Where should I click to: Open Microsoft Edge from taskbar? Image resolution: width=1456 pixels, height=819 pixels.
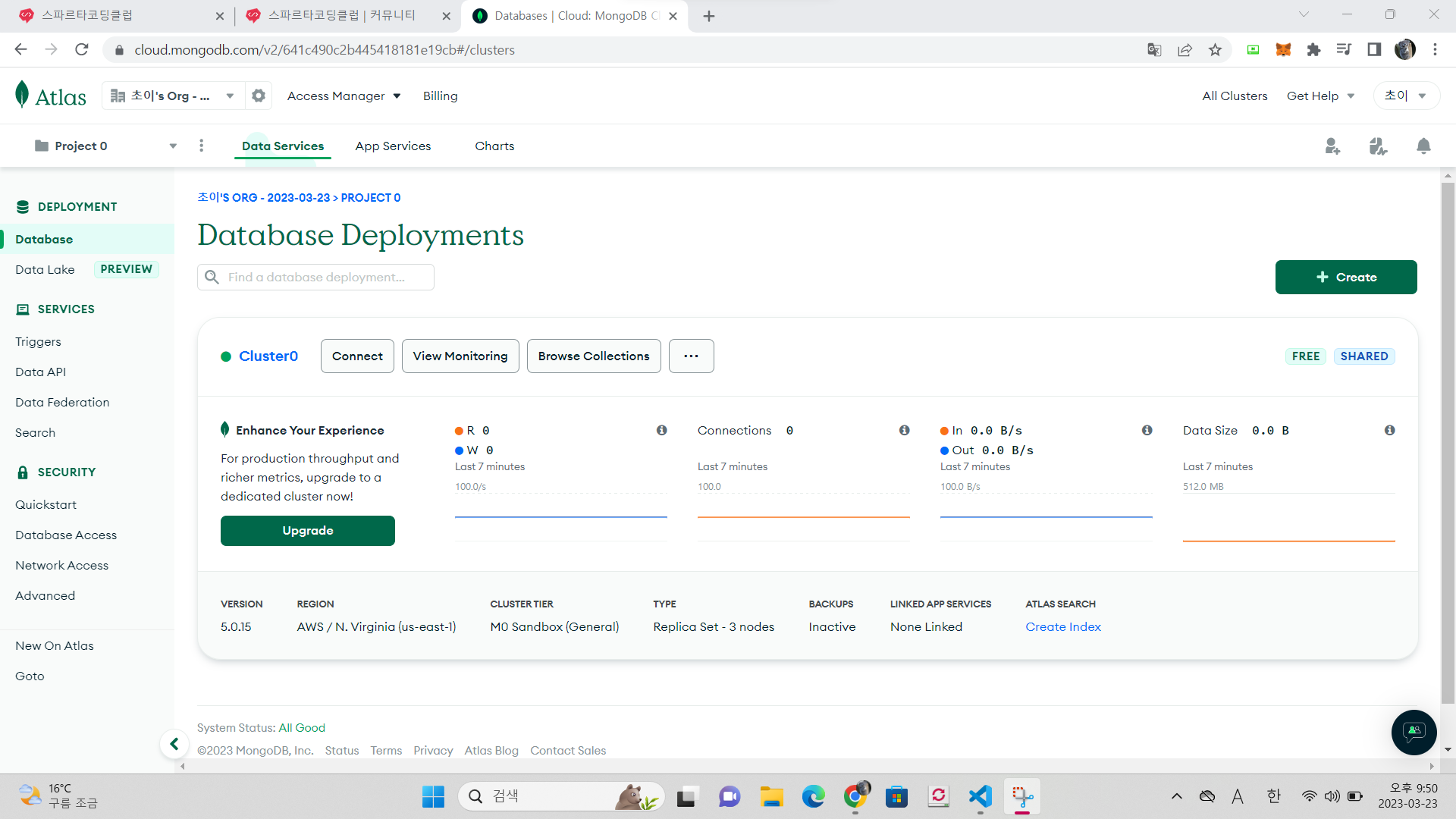point(813,796)
